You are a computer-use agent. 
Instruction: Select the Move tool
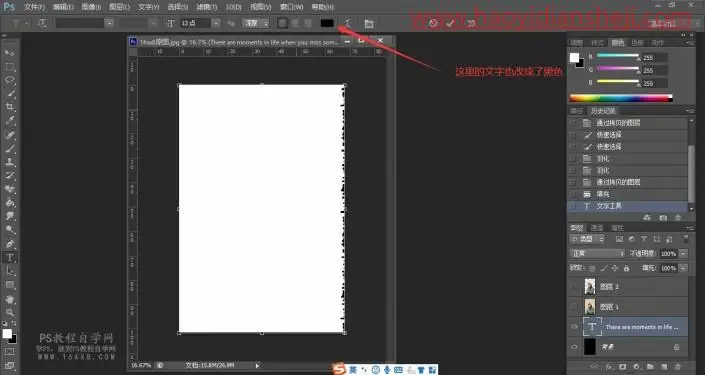(9, 53)
